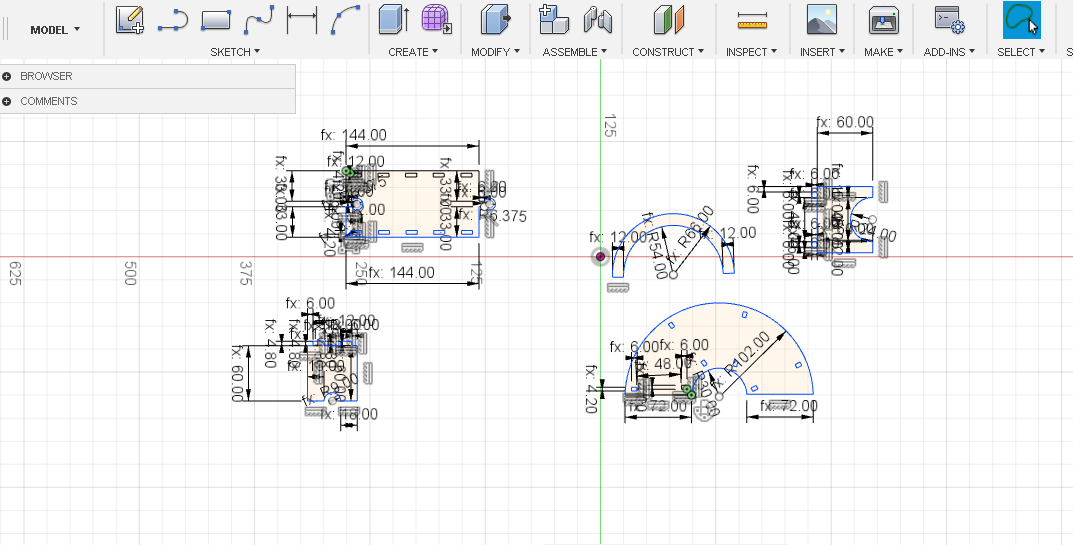Click the Select tool icon
Image resolution: width=1073 pixels, height=545 pixels.
tap(1022, 20)
